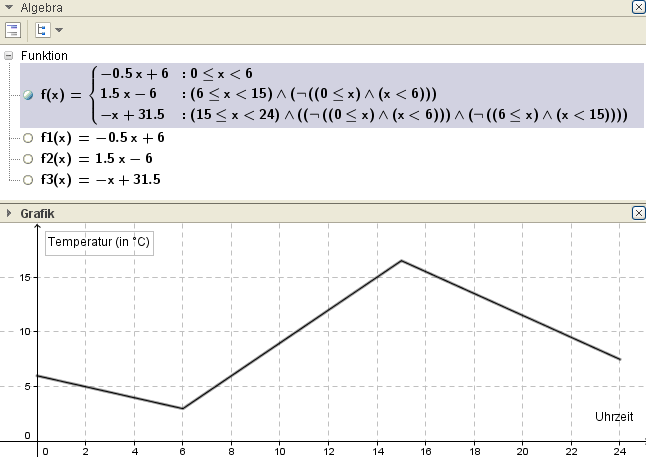Click the graph's peak vertex at x=15
Image resolution: width=646 pixels, height=457 pixels.
[401, 261]
